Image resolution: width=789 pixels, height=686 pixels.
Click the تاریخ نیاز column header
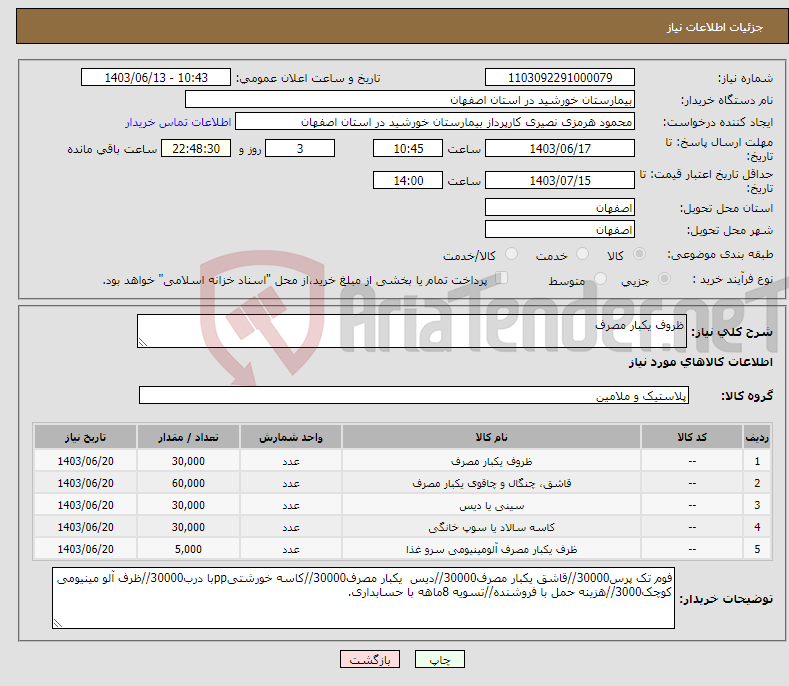click(x=86, y=437)
